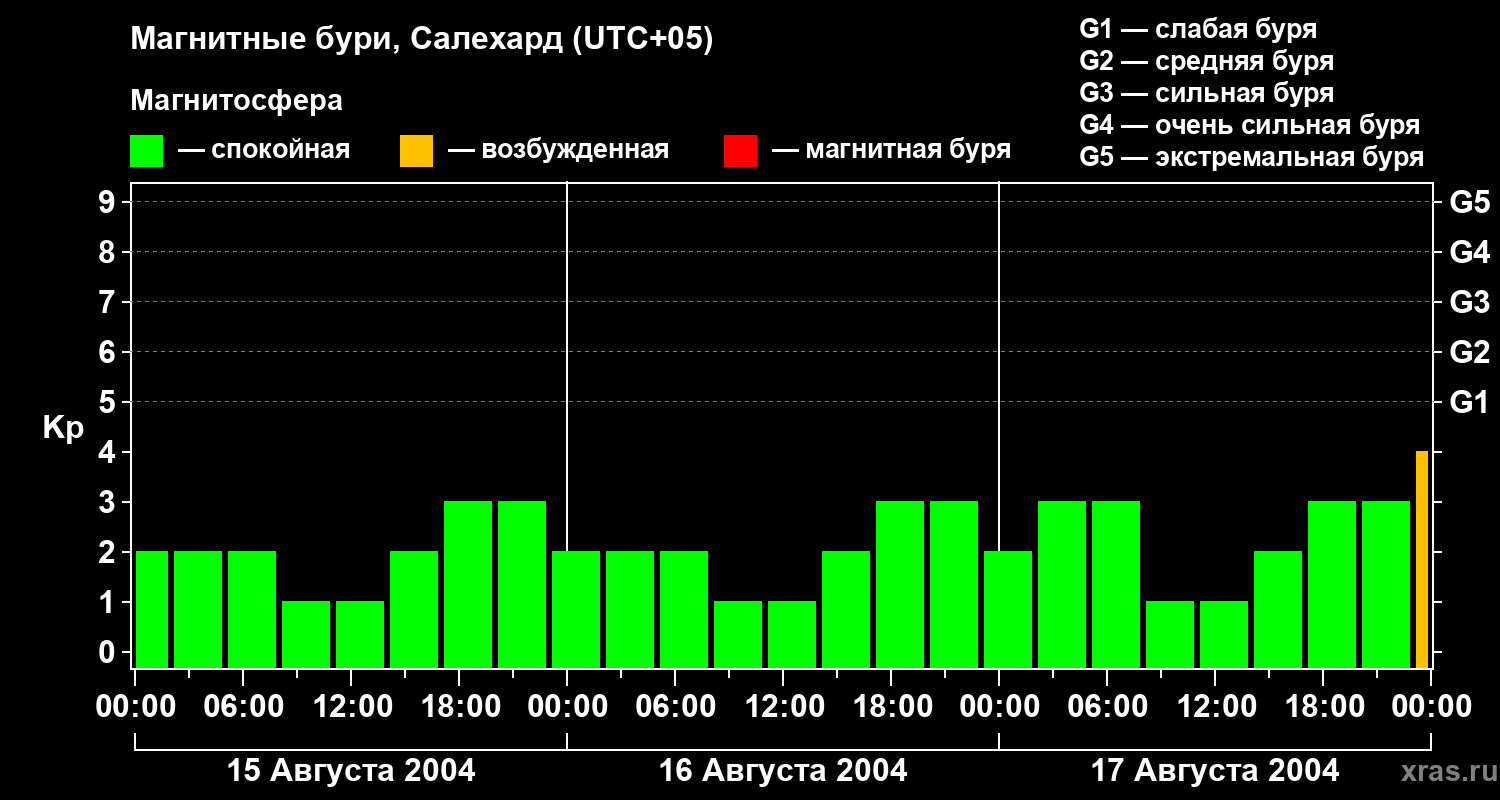
Task: Click the 12:00 time label for 16 Августа
Action: click(783, 707)
